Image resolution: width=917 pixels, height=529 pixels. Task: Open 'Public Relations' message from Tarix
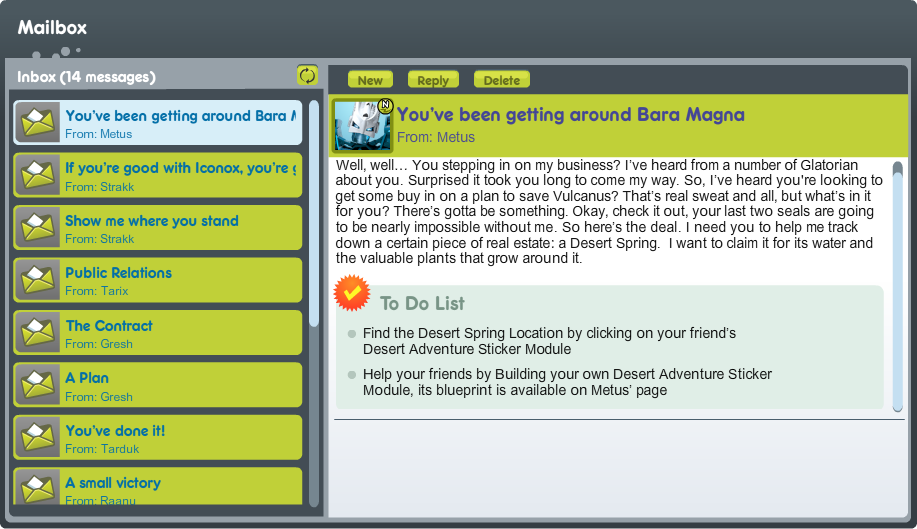coord(158,279)
